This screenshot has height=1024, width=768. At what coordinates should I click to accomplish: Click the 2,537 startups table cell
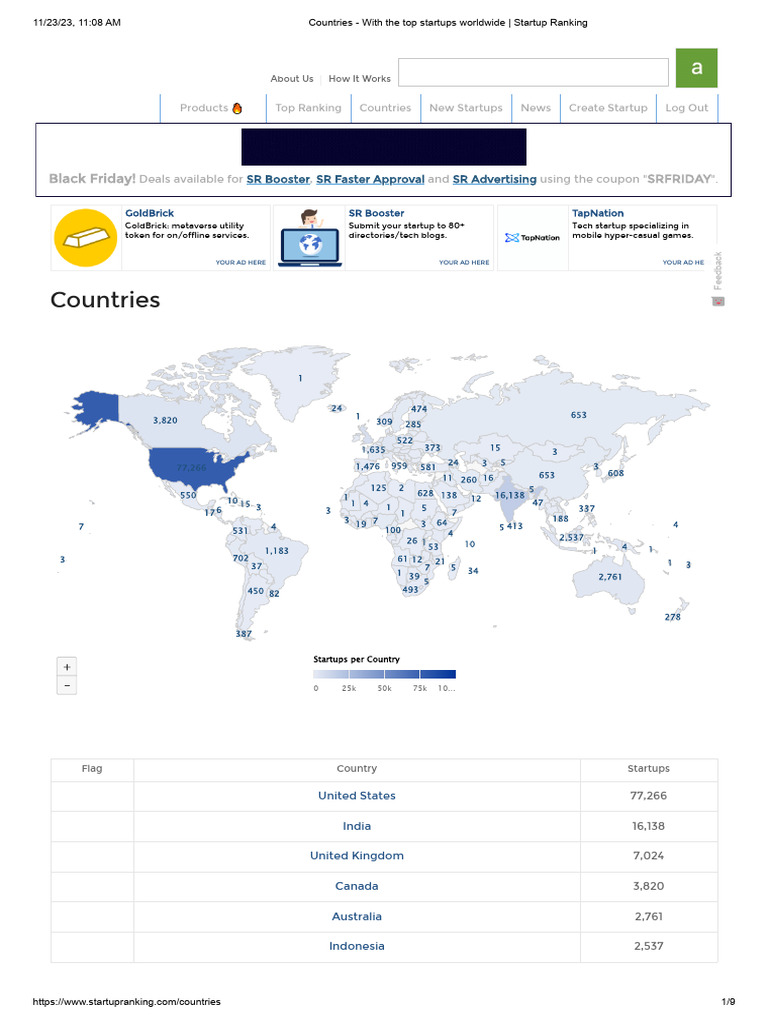click(x=648, y=946)
